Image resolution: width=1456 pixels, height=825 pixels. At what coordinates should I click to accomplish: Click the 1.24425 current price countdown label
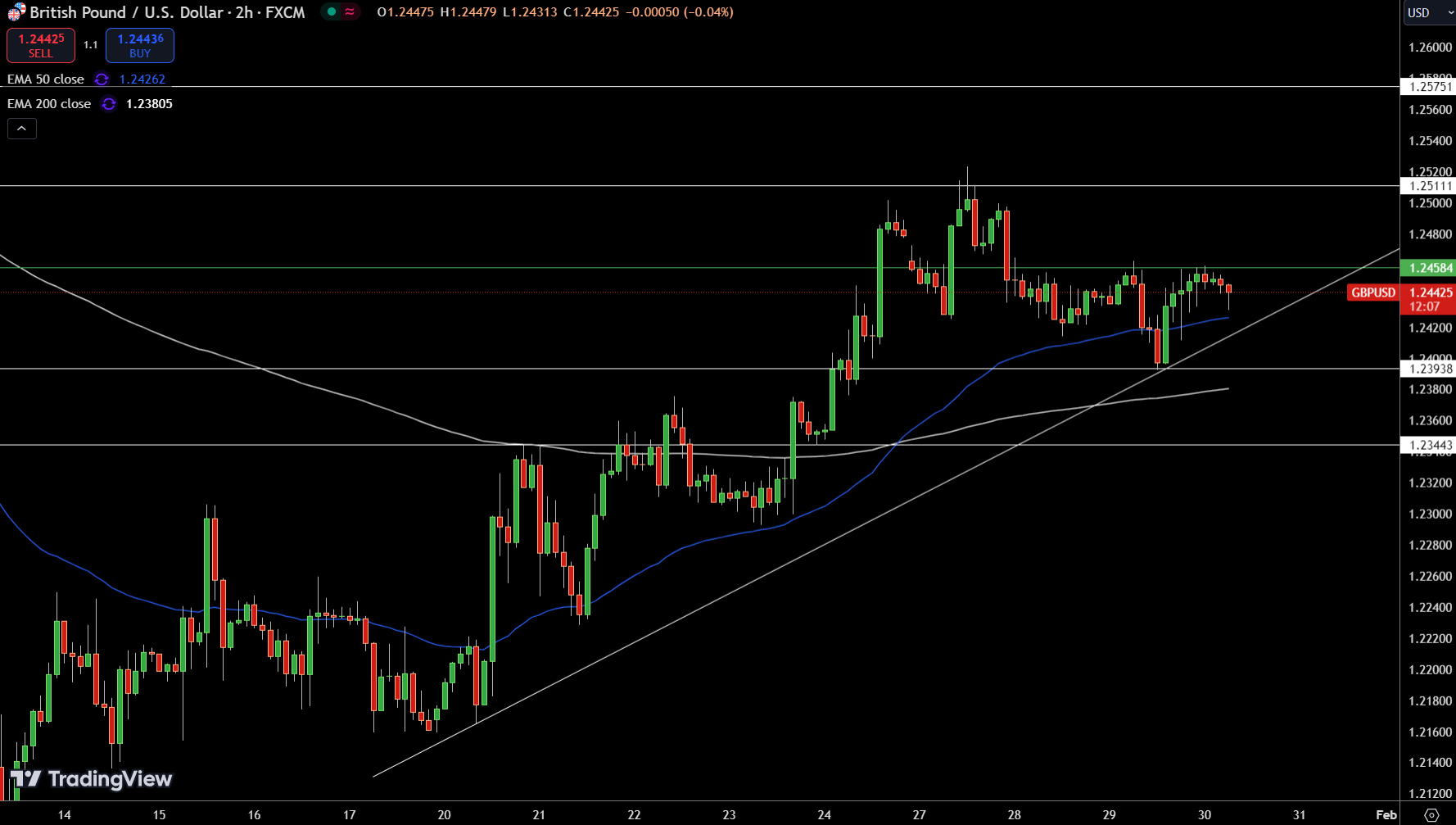click(x=1429, y=299)
